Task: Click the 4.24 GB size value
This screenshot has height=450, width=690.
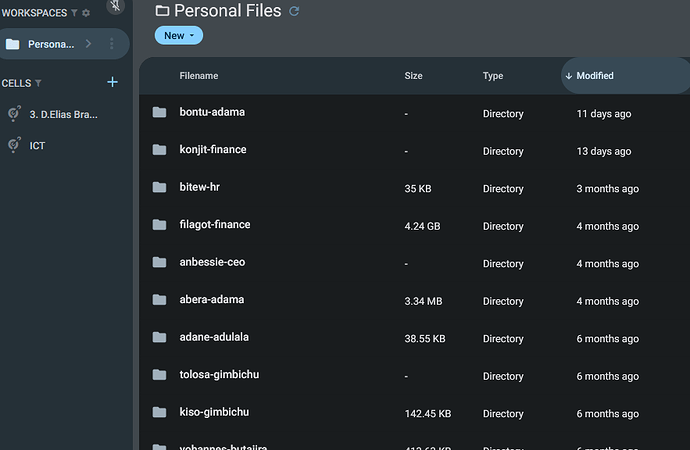Action: [422, 226]
